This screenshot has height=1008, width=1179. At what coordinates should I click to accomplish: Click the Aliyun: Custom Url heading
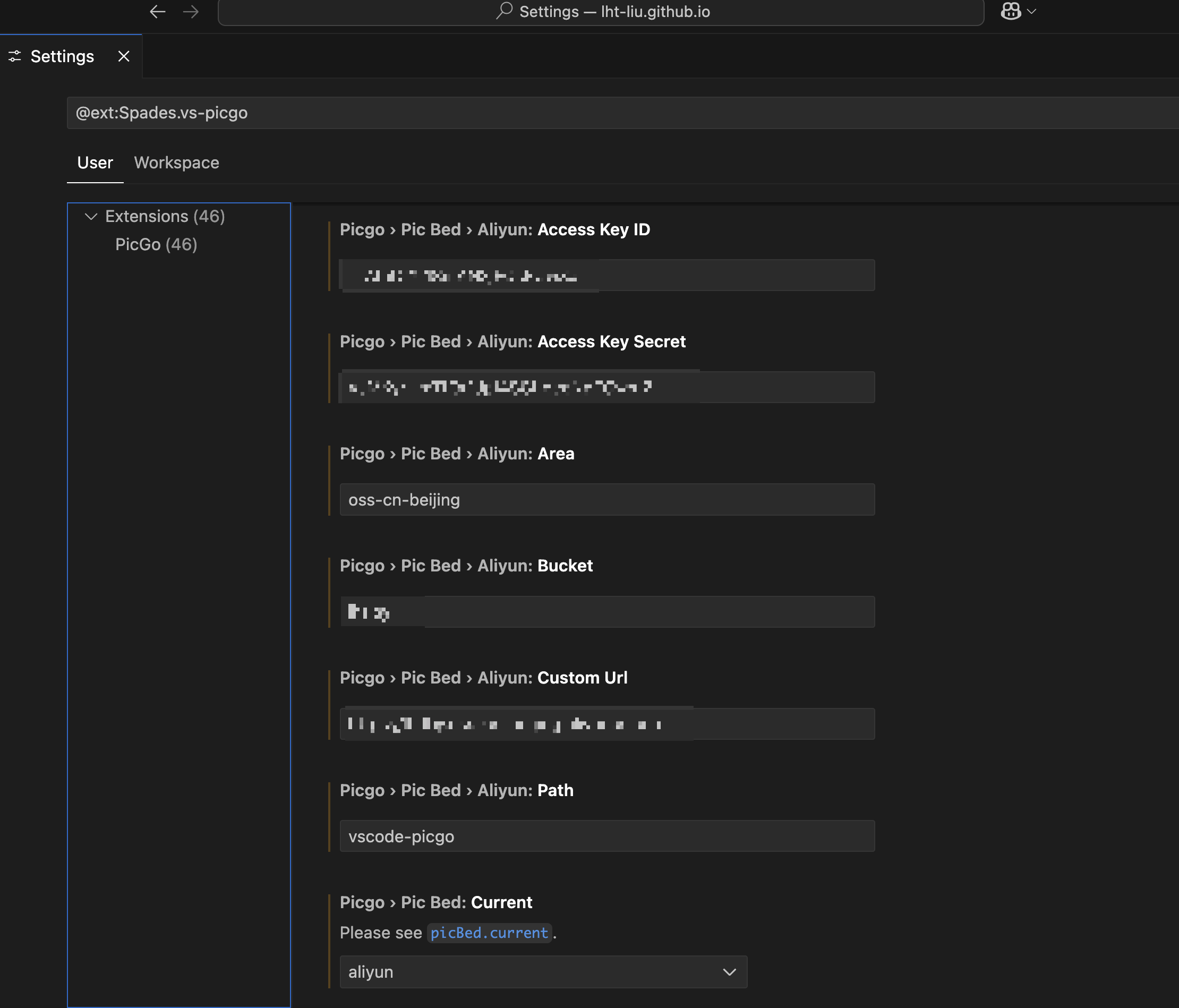point(484,678)
